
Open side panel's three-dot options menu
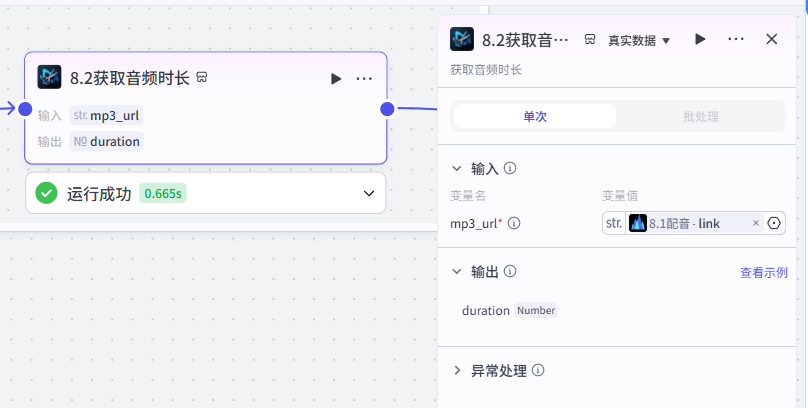pos(736,39)
